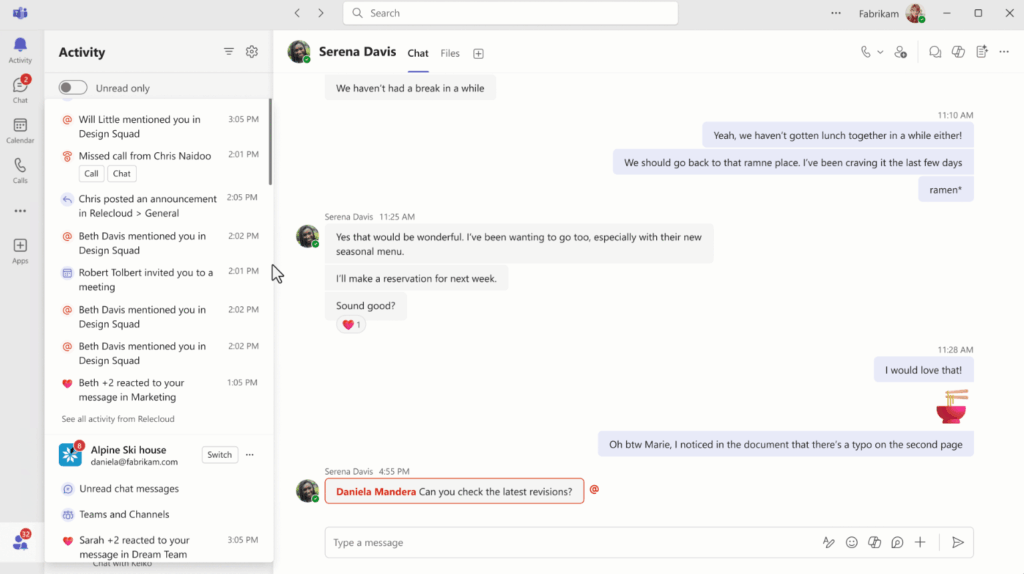This screenshot has height=574, width=1024.
Task: Add people to the chat with Serena
Action: pos(901,53)
